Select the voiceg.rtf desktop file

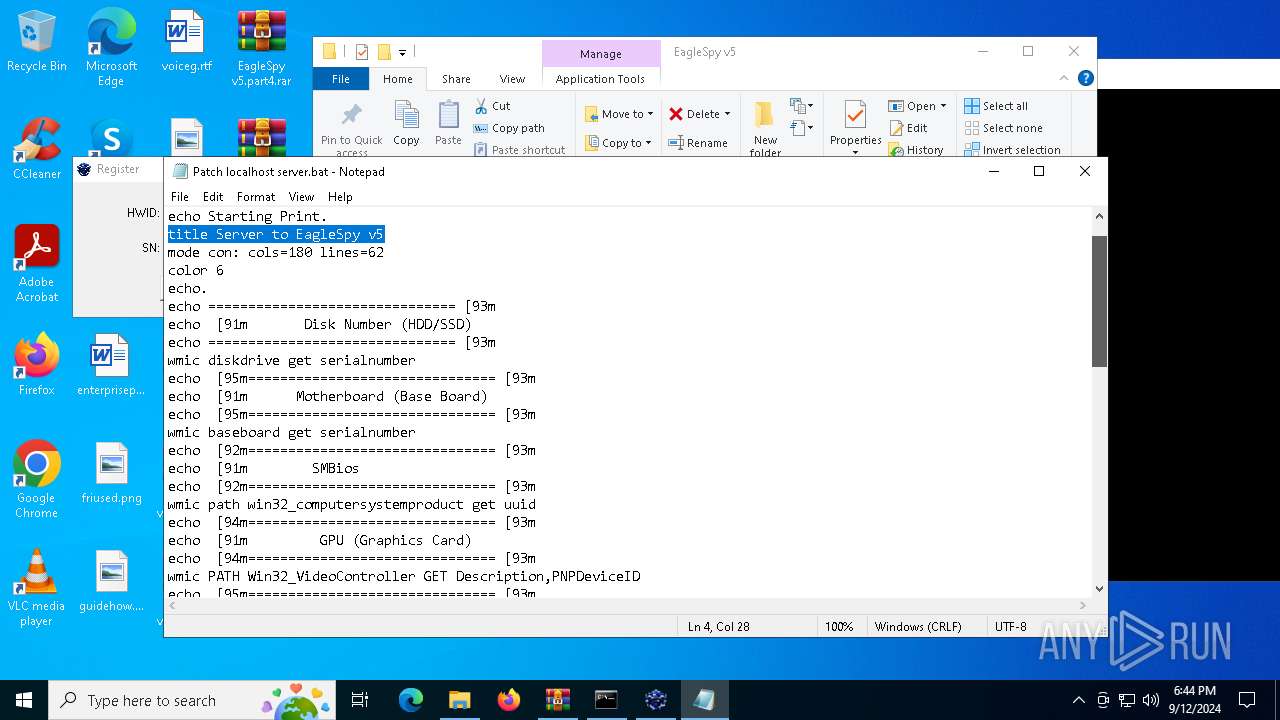point(186,42)
